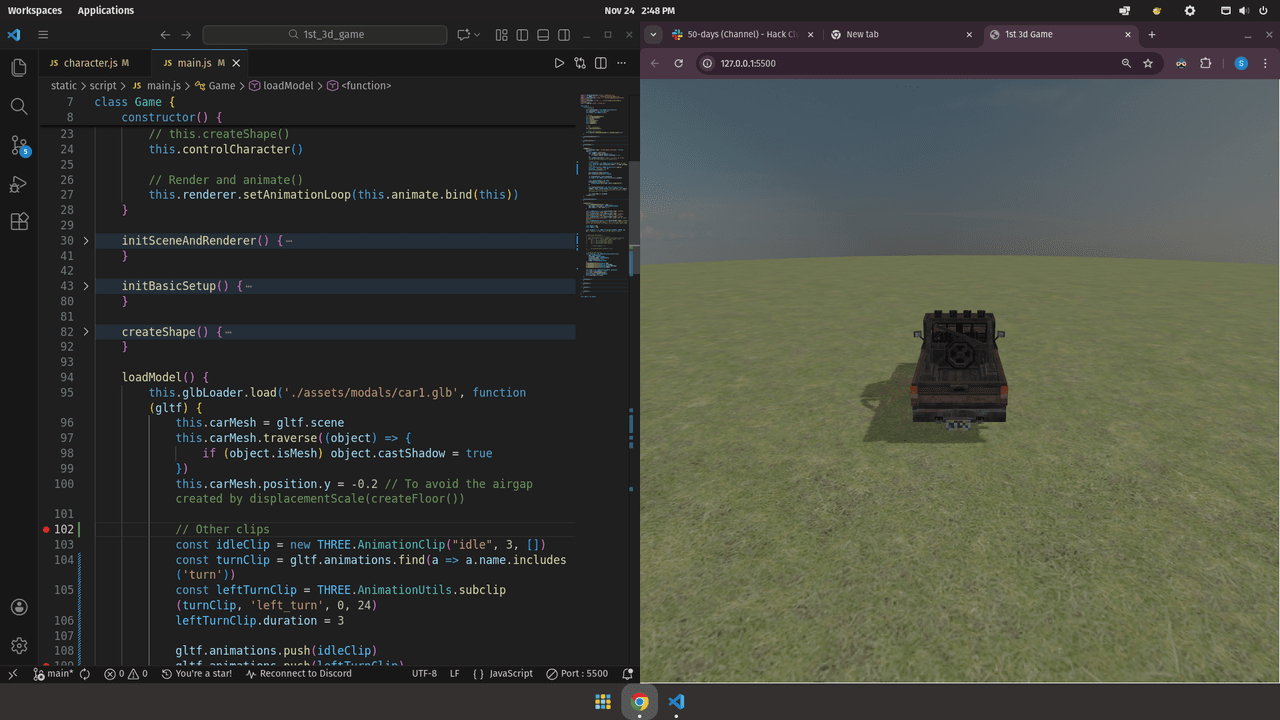Open the Explorer panel in activity bar
The width and height of the screenshot is (1280, 720).
pos(19,68)
